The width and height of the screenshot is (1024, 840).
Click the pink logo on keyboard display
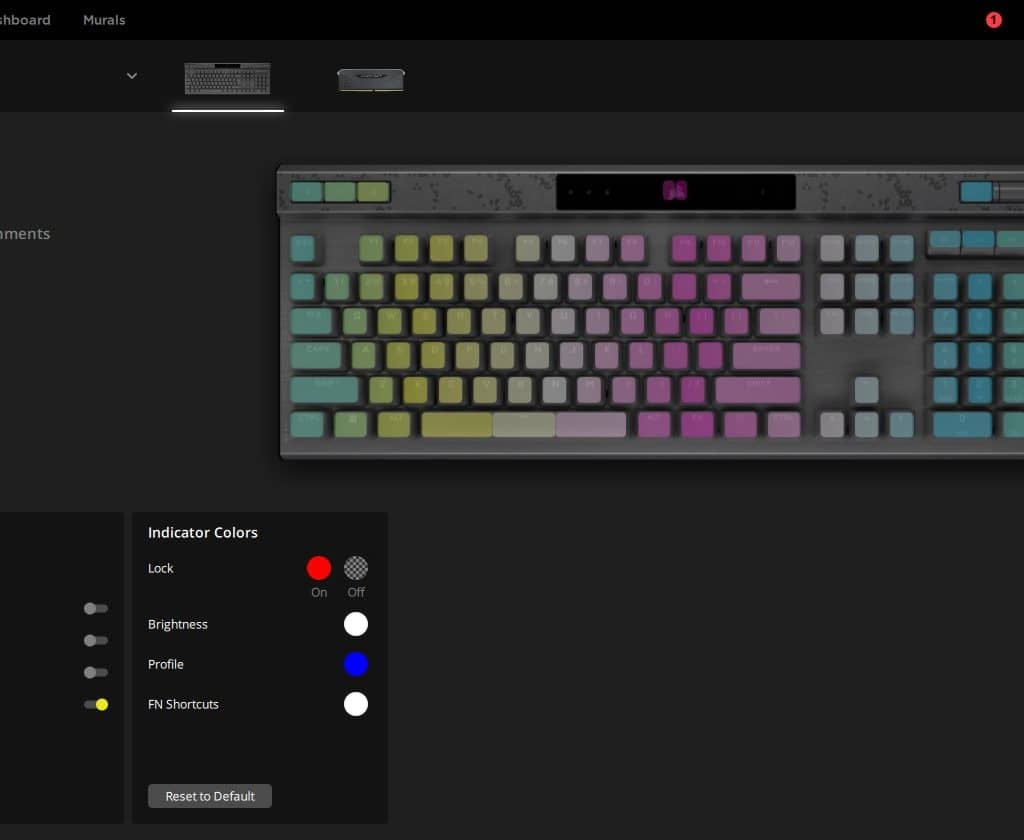click(x=675, y=191)
